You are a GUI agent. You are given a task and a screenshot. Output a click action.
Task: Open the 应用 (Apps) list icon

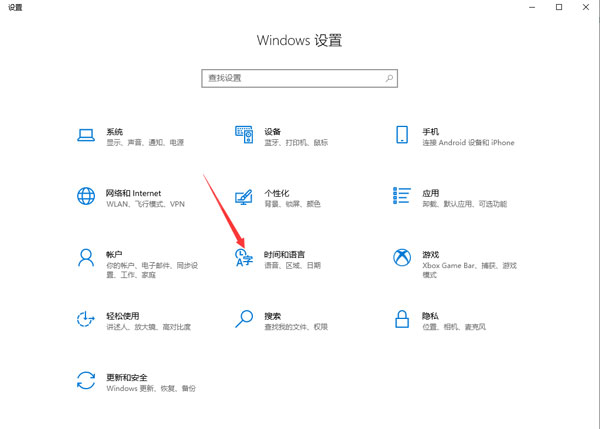point(402,197)
